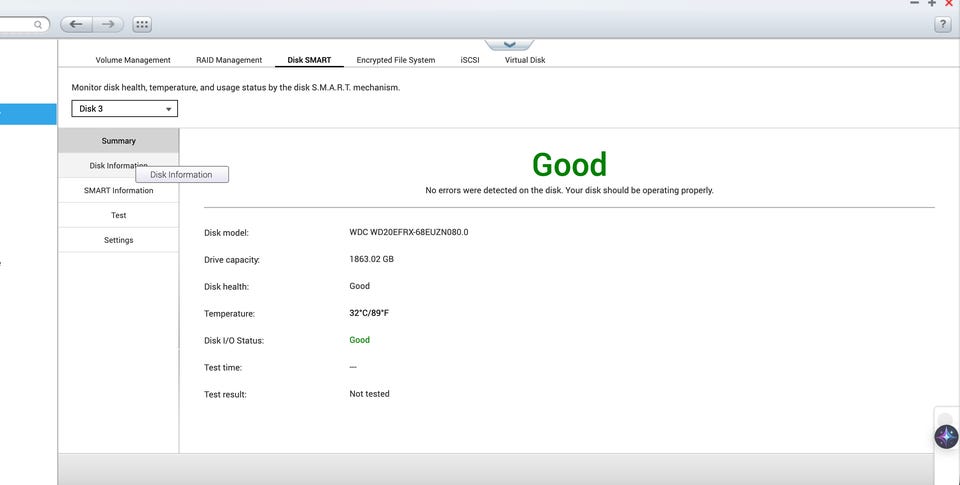This screenshot has width=960, height=485.
Task: Go forward with the right arrow button
Action: 108,24
